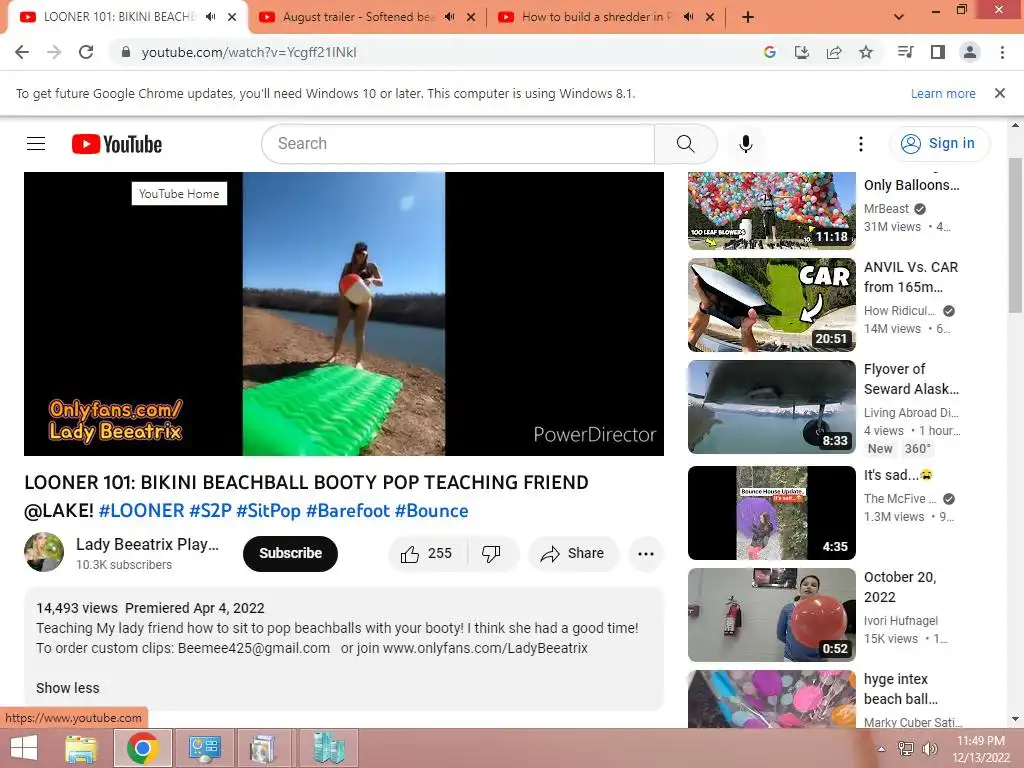Open the tab search dropdown chevron

pyautogui.click(x=899, y=18)
